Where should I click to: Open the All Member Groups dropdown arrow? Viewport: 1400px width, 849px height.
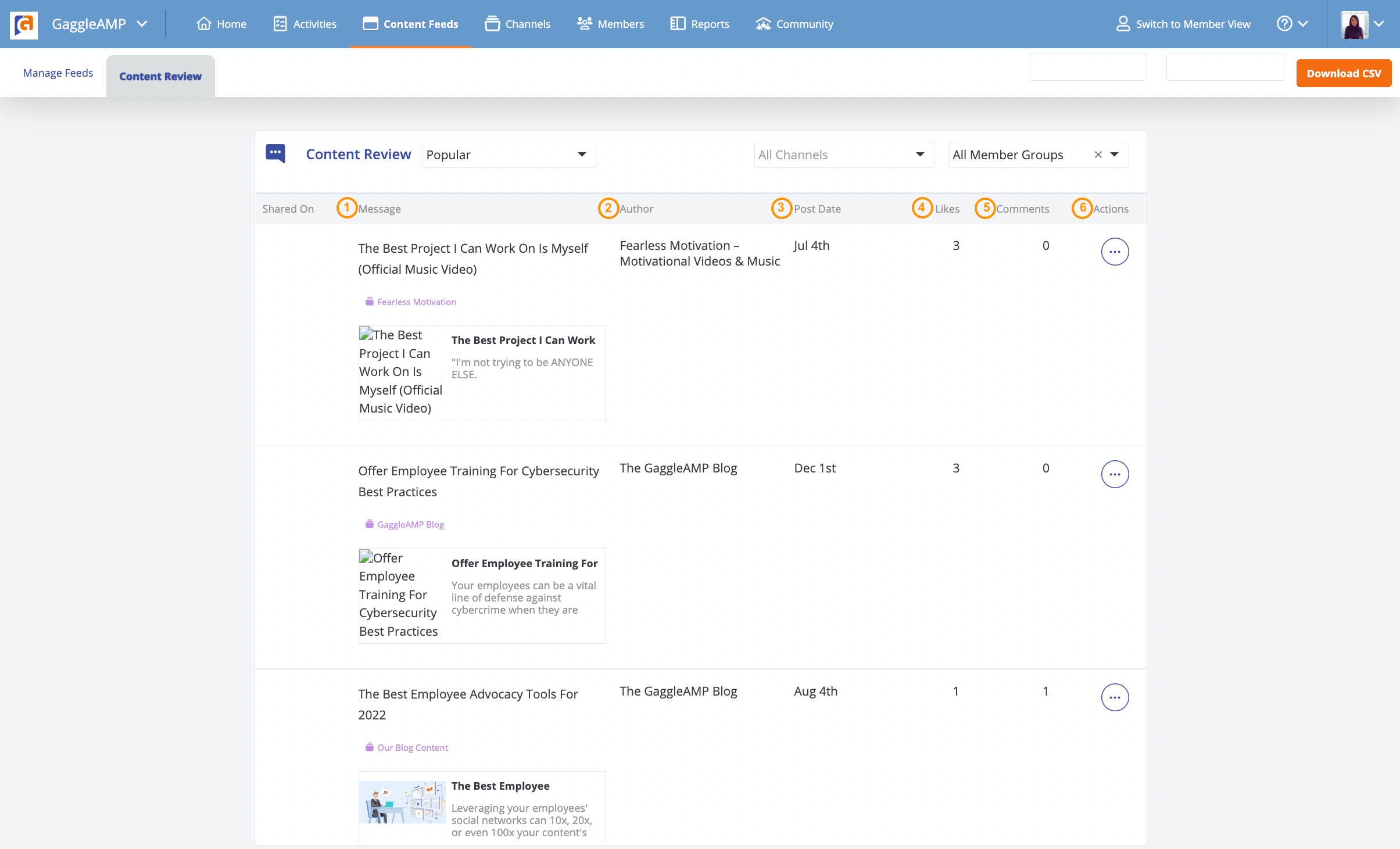[1115, 155]
